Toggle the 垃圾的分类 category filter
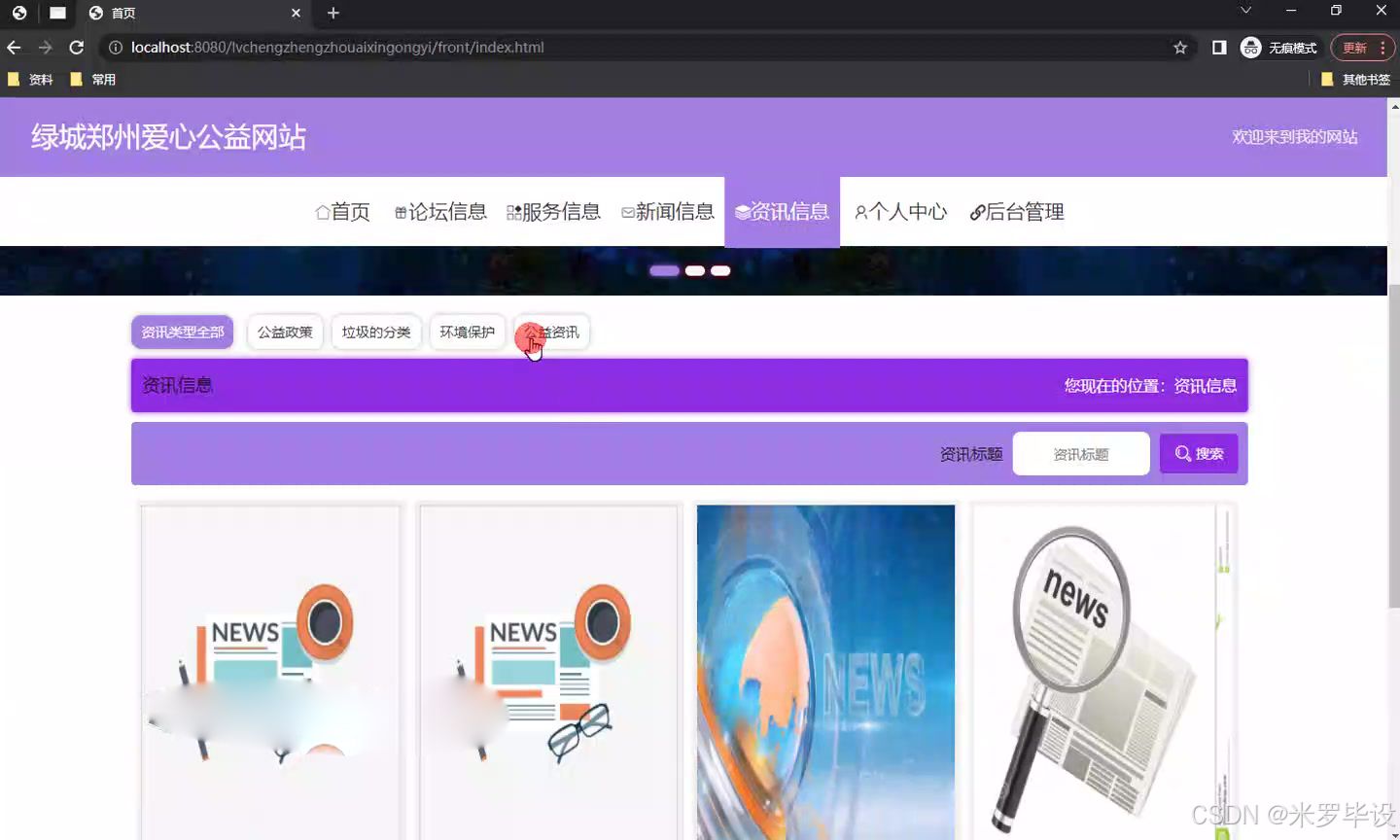Image resolution: width=1400 pixels, height=840 pixels. point(376,332)
